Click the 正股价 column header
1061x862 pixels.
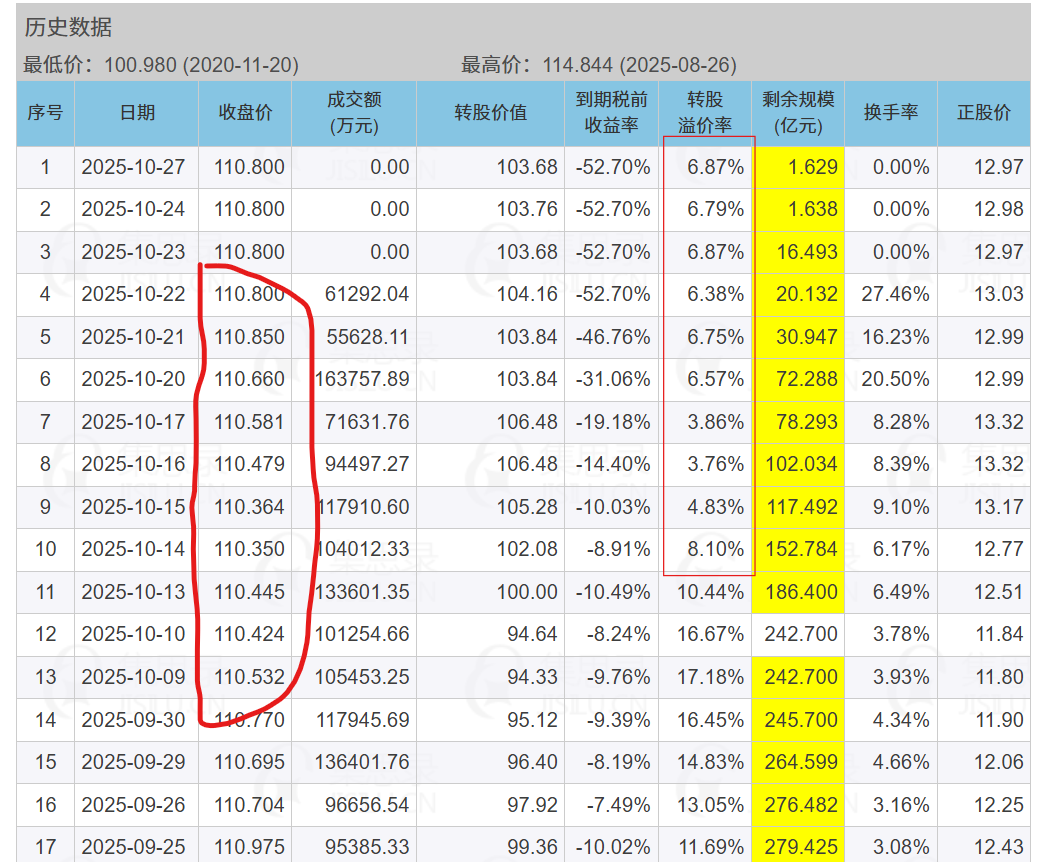[984, 113]
